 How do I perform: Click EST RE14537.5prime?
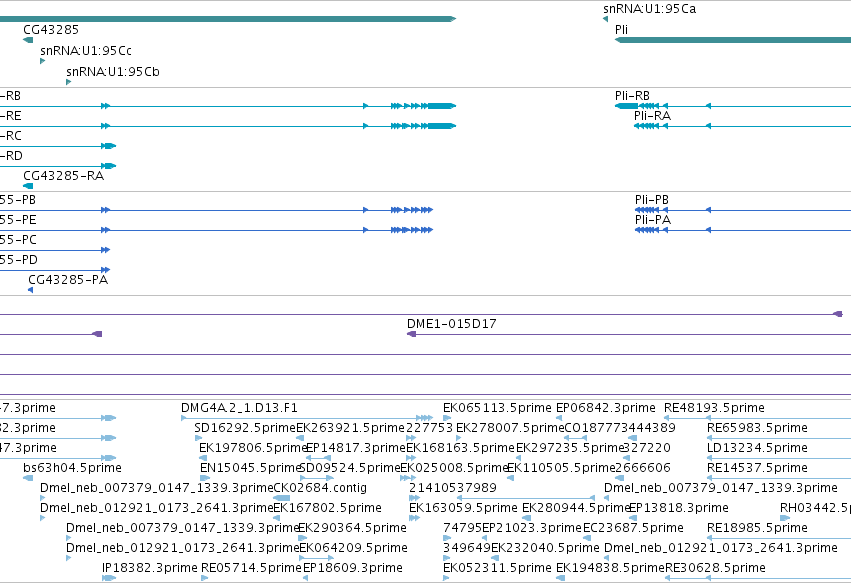pyautogui.click(x=757, y=468)
